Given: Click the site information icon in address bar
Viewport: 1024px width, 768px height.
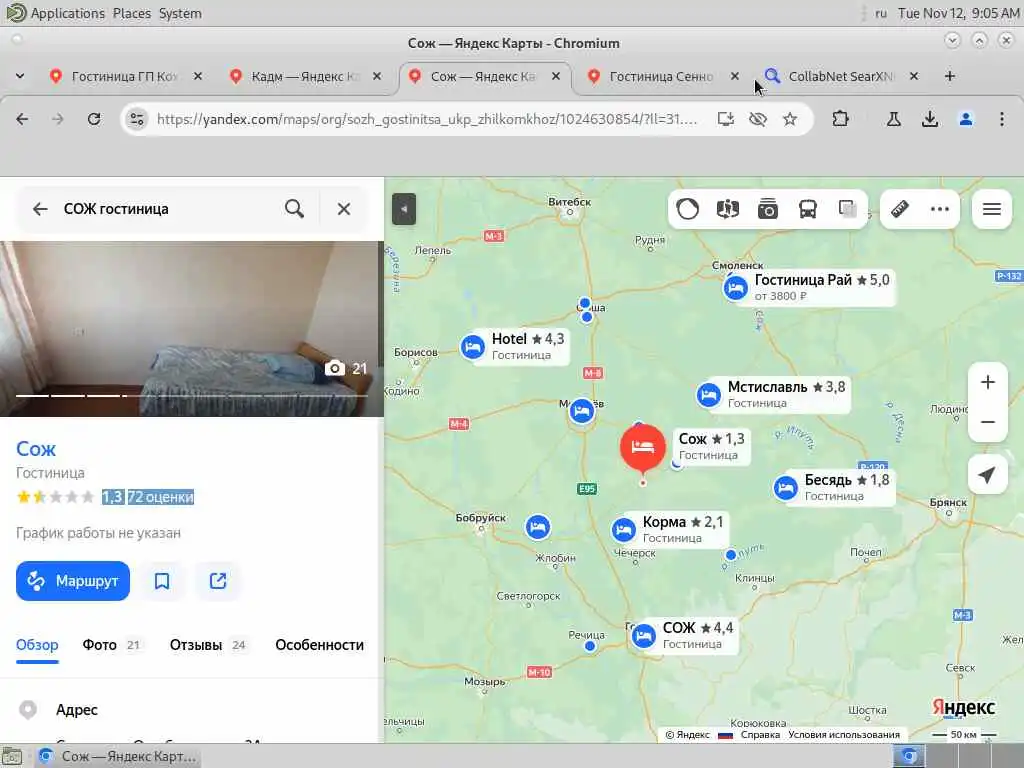Looking at the screenshot, I should click(136, 119).
